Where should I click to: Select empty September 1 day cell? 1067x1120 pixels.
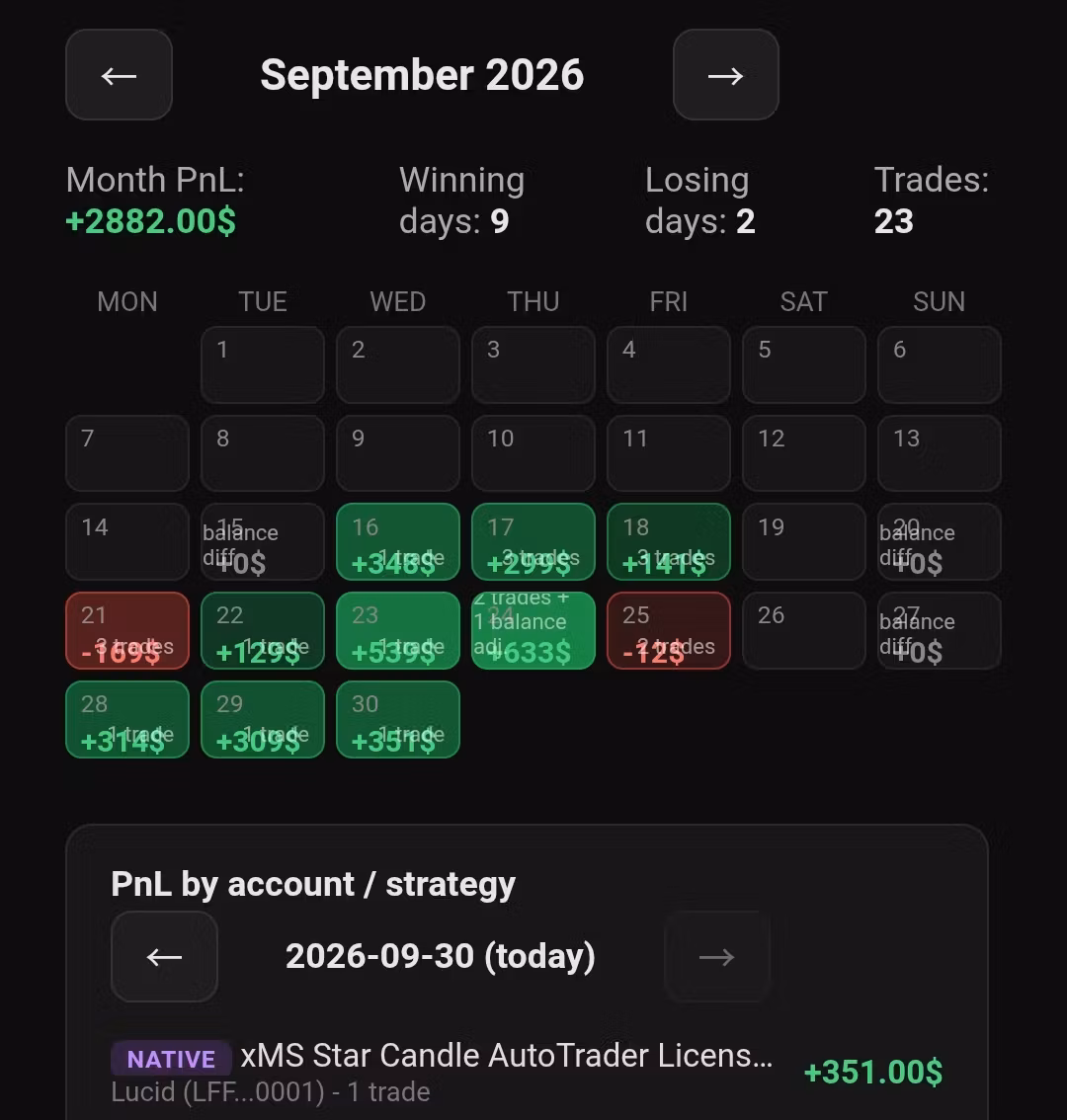pyautogui.click(x=262, y=365)
